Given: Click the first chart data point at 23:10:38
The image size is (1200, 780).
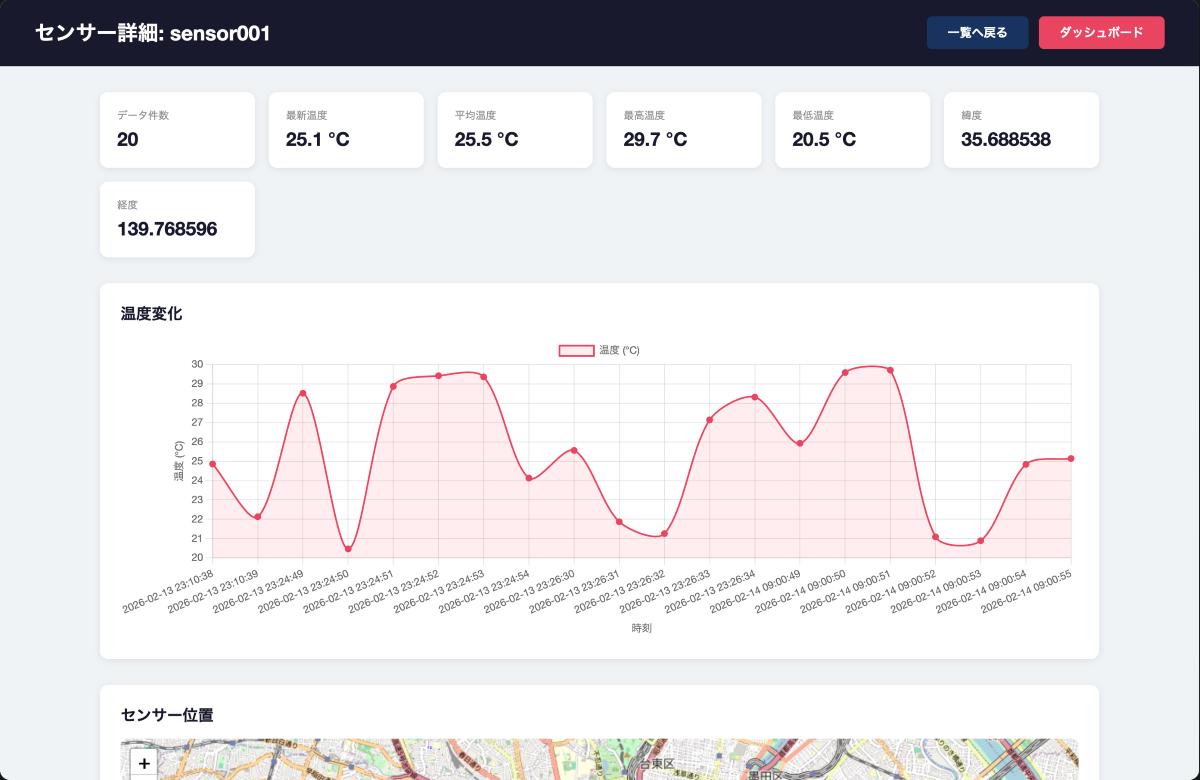Looking at the screenshot, I should [x=213, y=464].
